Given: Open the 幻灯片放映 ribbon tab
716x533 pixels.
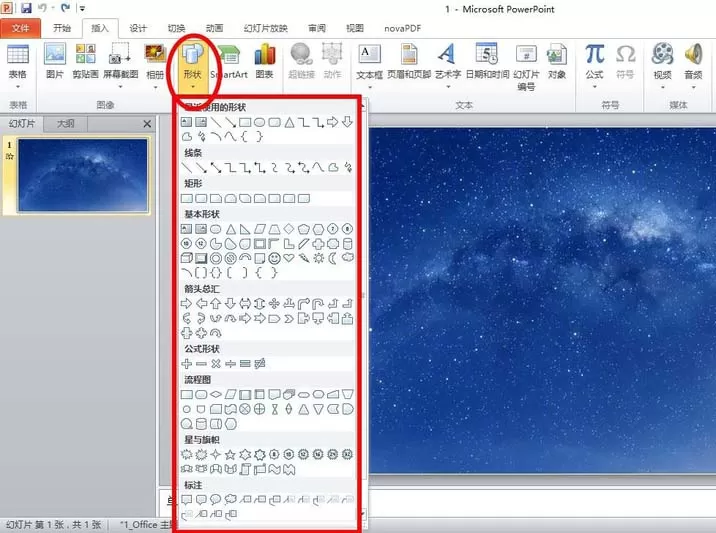Looking at the screenshot, I should [265, 28].
